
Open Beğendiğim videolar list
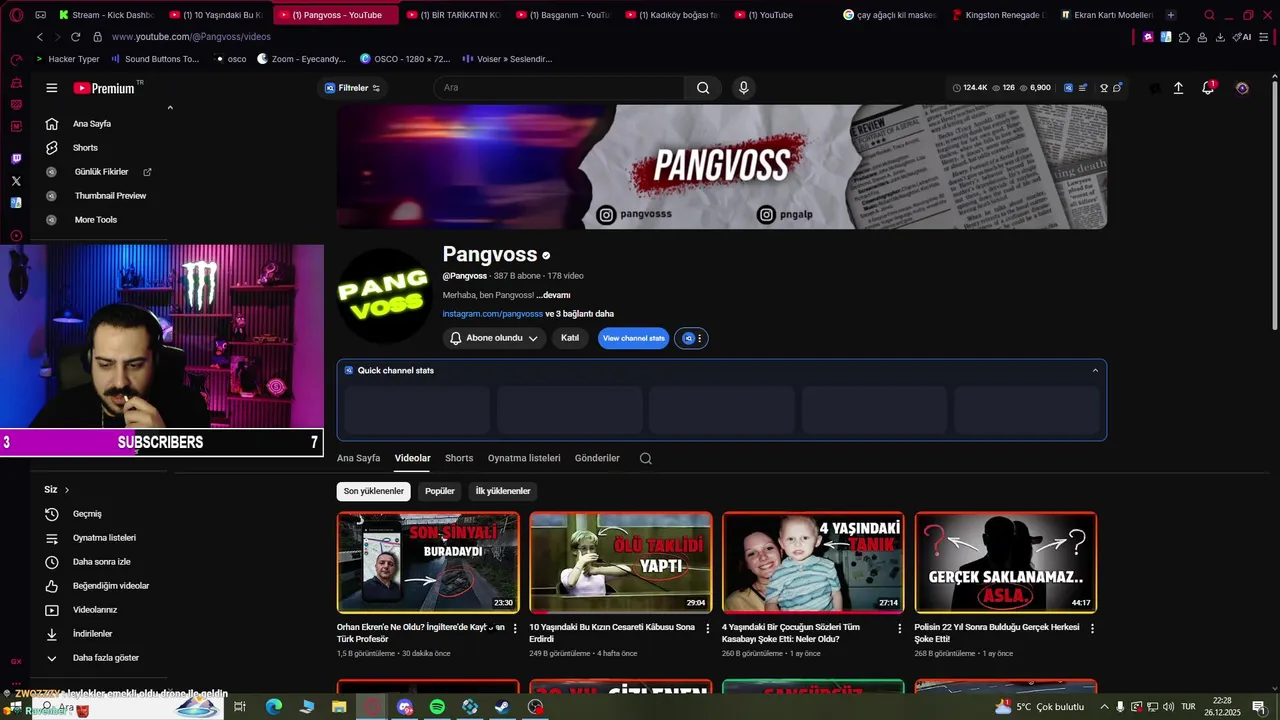coord(110,586)
